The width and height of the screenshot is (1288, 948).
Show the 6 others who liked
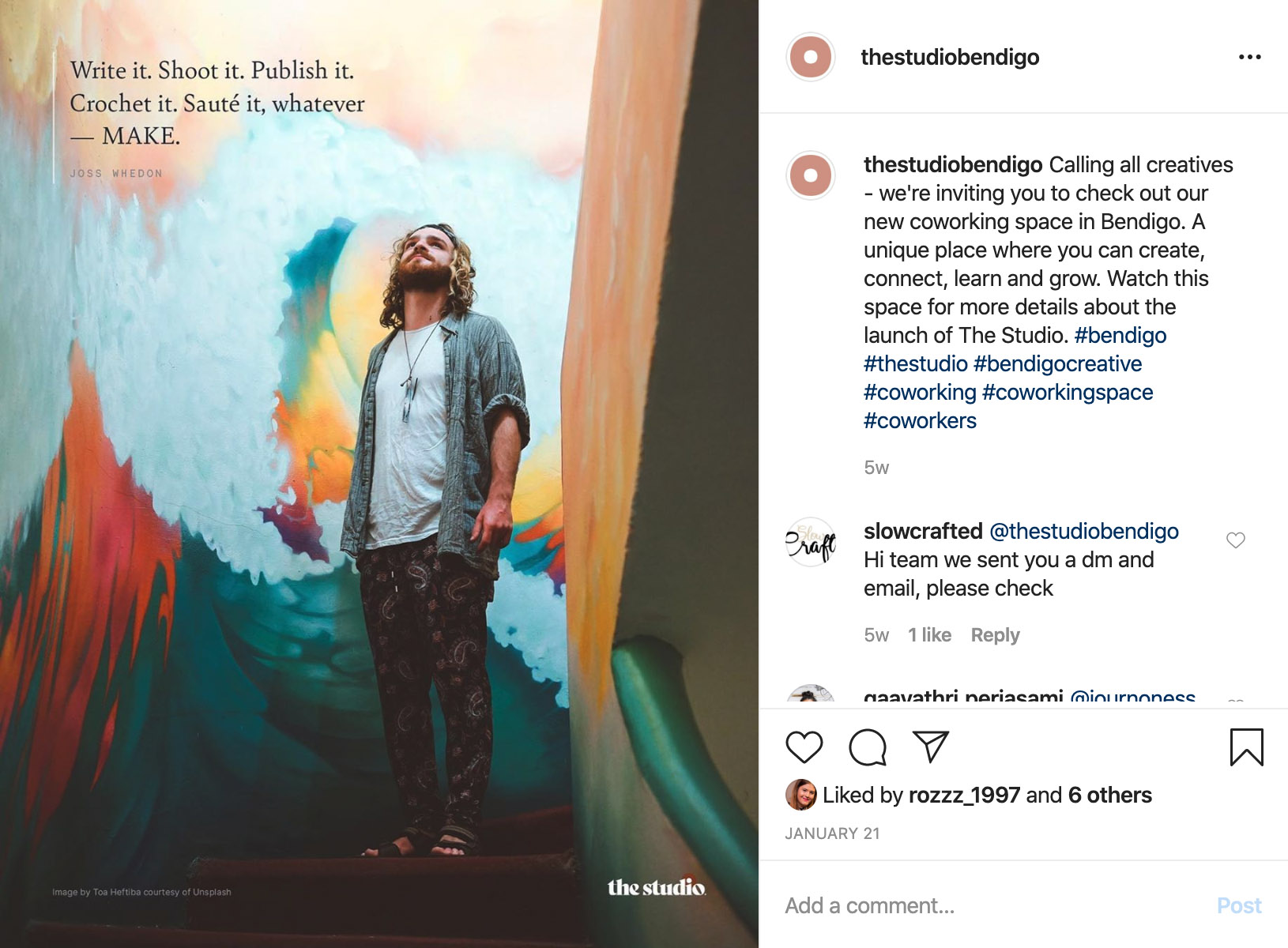(1109, 795)
